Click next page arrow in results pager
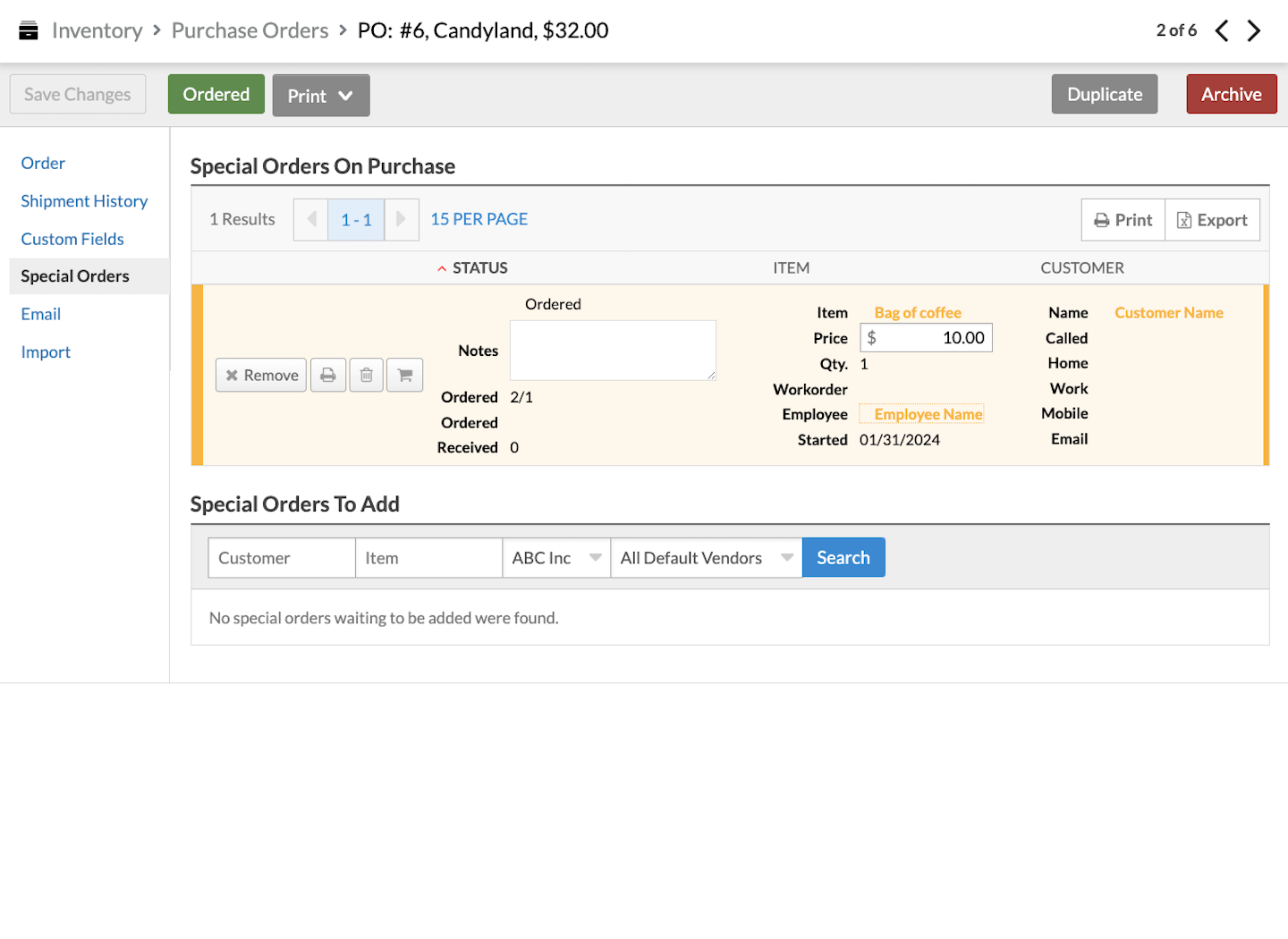This screenshot has width=1288, height=939. 401,220
